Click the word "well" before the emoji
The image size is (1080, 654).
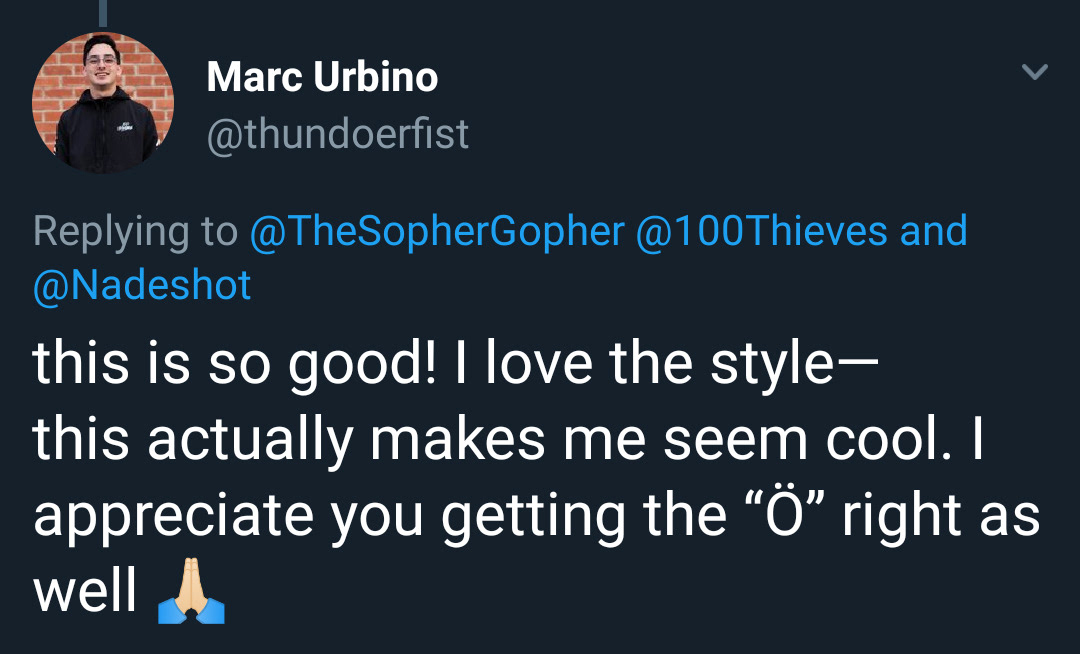84,593
